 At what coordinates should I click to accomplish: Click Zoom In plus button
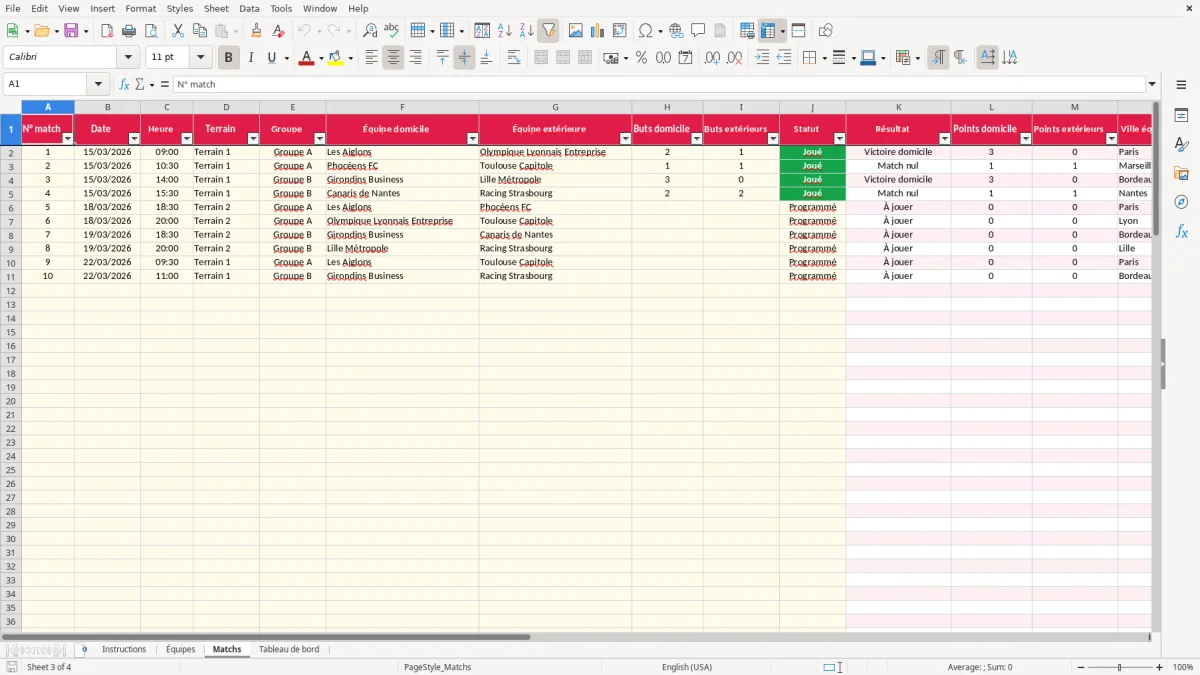1159,667
